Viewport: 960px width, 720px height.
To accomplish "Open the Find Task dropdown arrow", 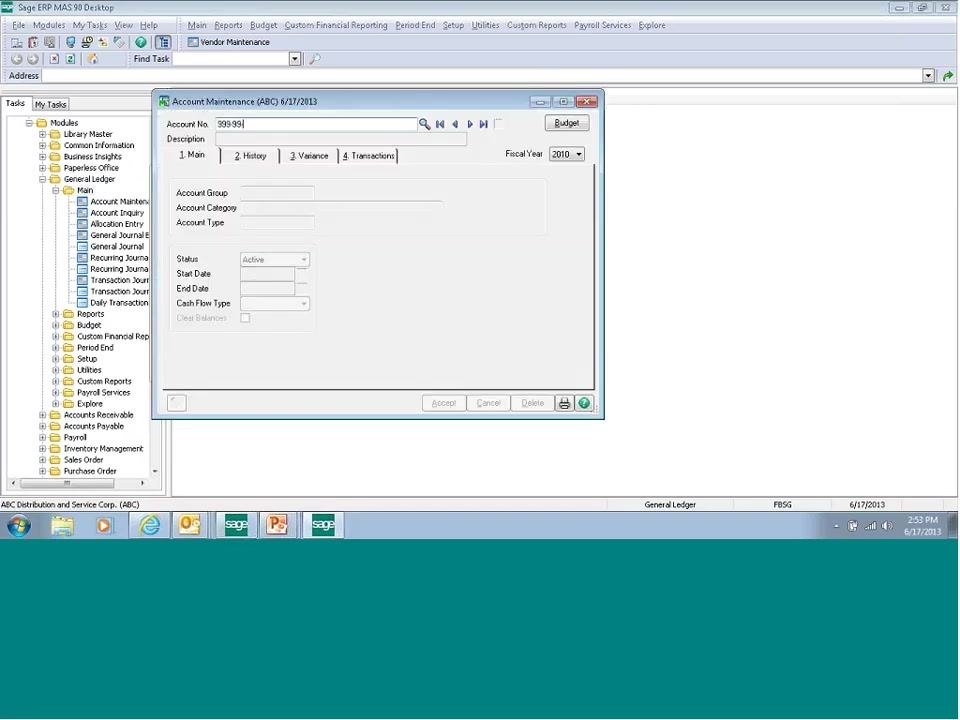I will tap(294, 59).
